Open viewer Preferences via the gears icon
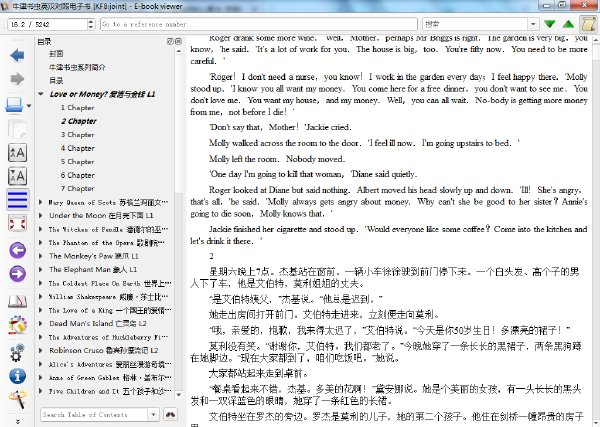This screenshot has width=600, height=427. click(17, 352)
